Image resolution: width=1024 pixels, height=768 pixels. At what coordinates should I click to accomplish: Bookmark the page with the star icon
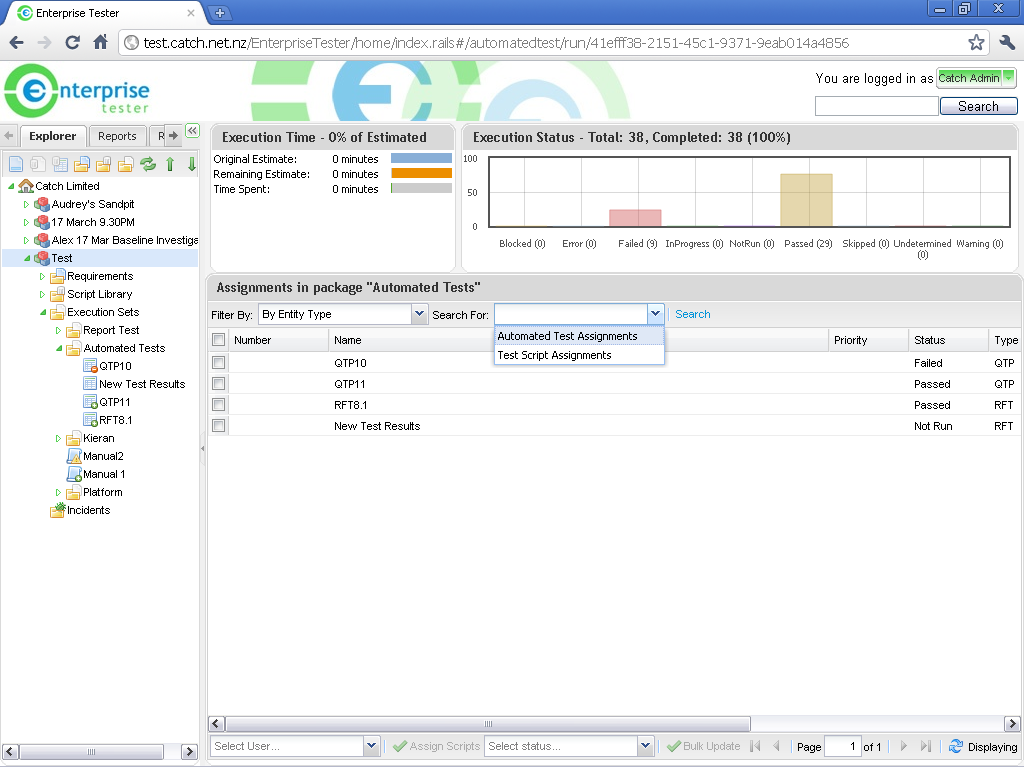coord(976,43)
